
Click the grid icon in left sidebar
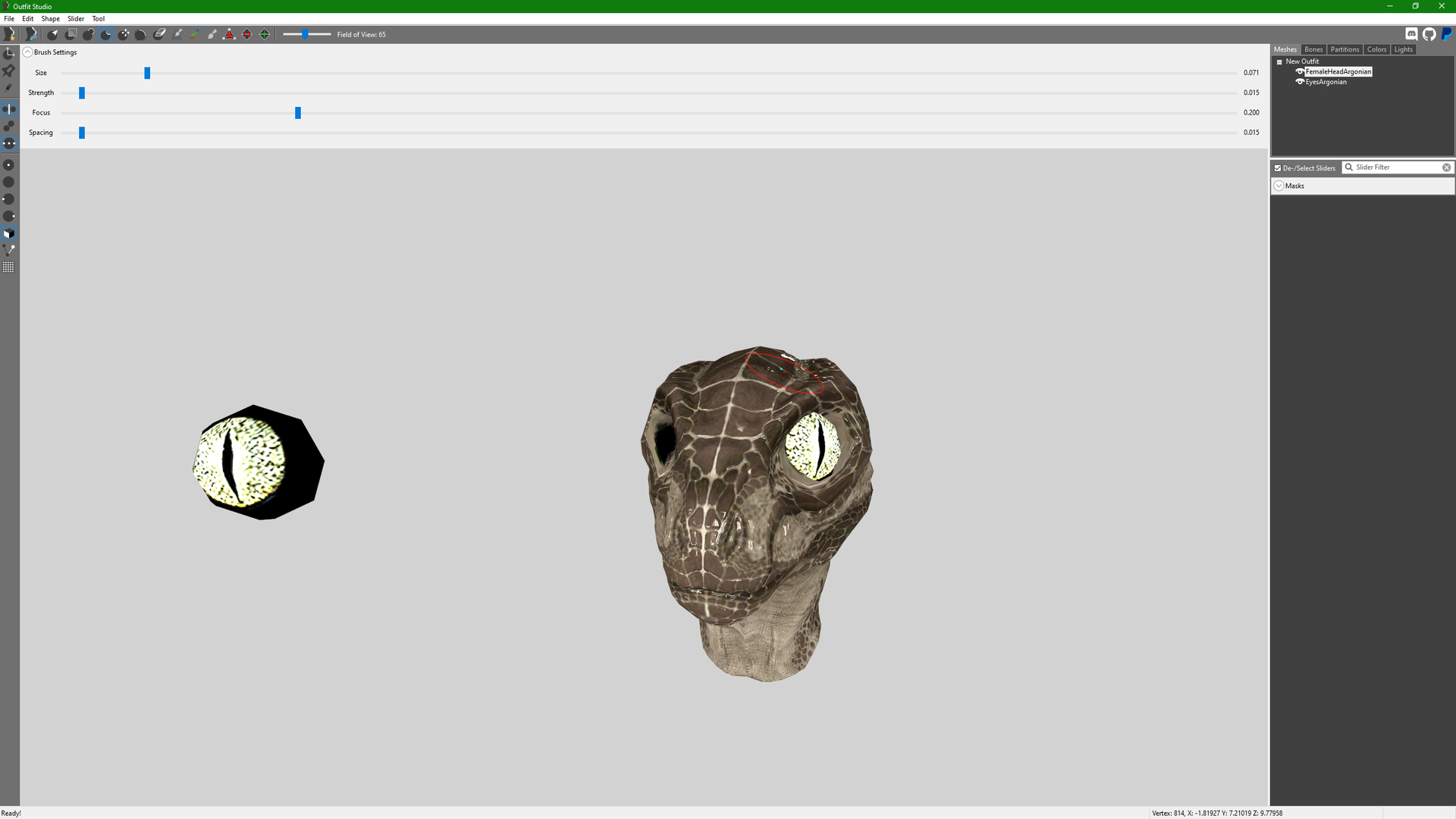pos(9,267)
